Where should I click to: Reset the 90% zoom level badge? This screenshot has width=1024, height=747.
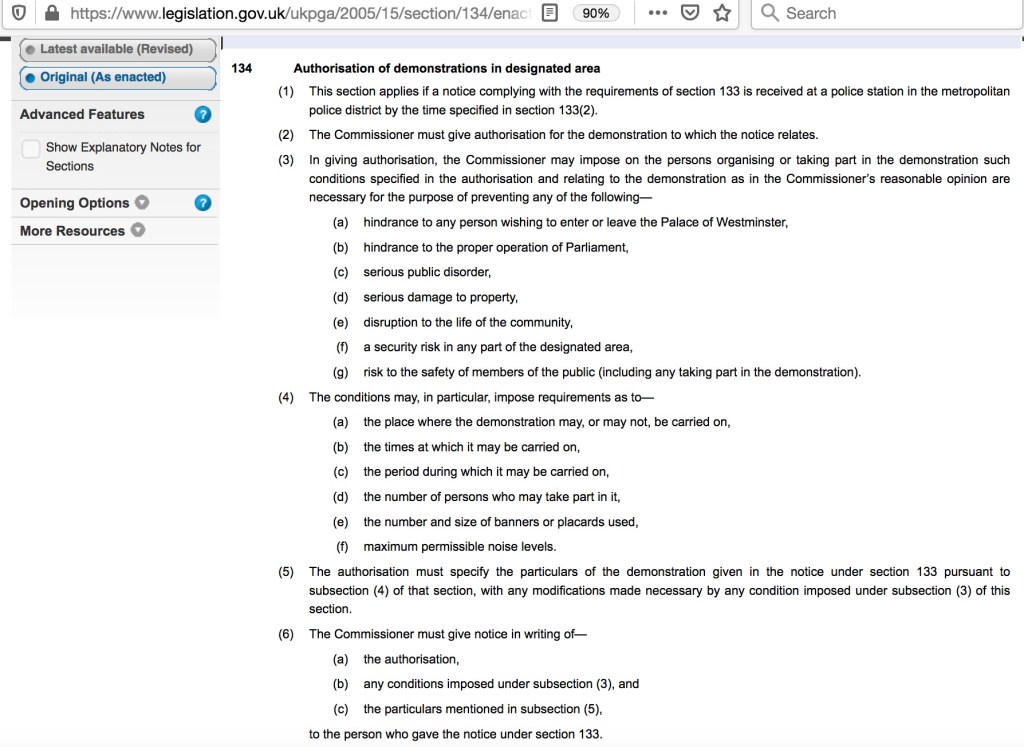coord(595,13)
